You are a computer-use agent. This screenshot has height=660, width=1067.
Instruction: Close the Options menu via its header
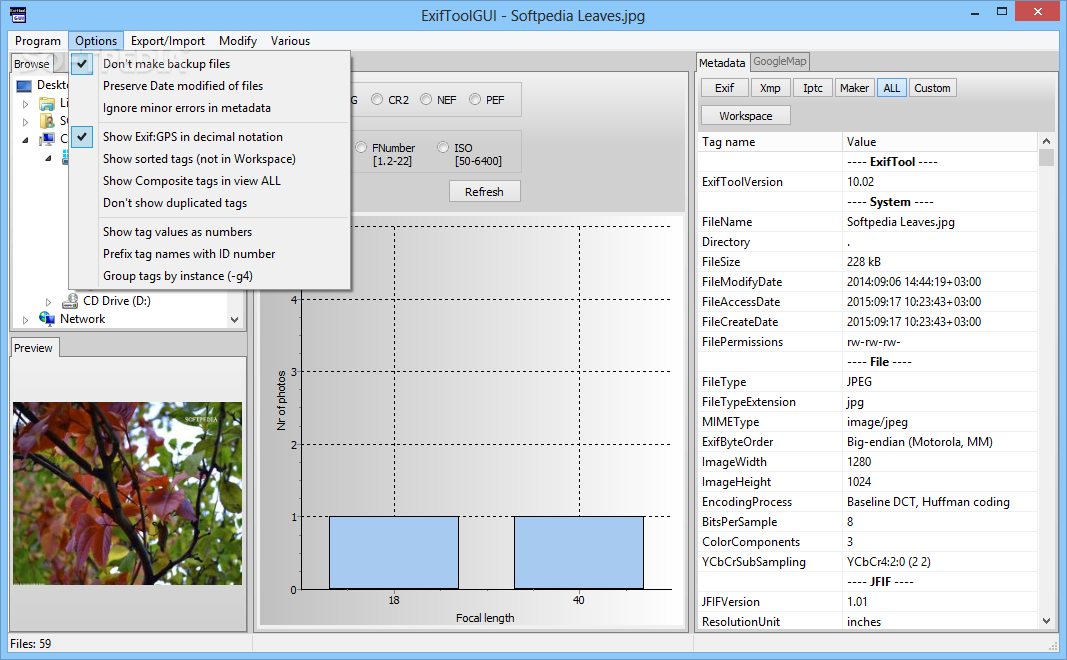pos(96,41)
